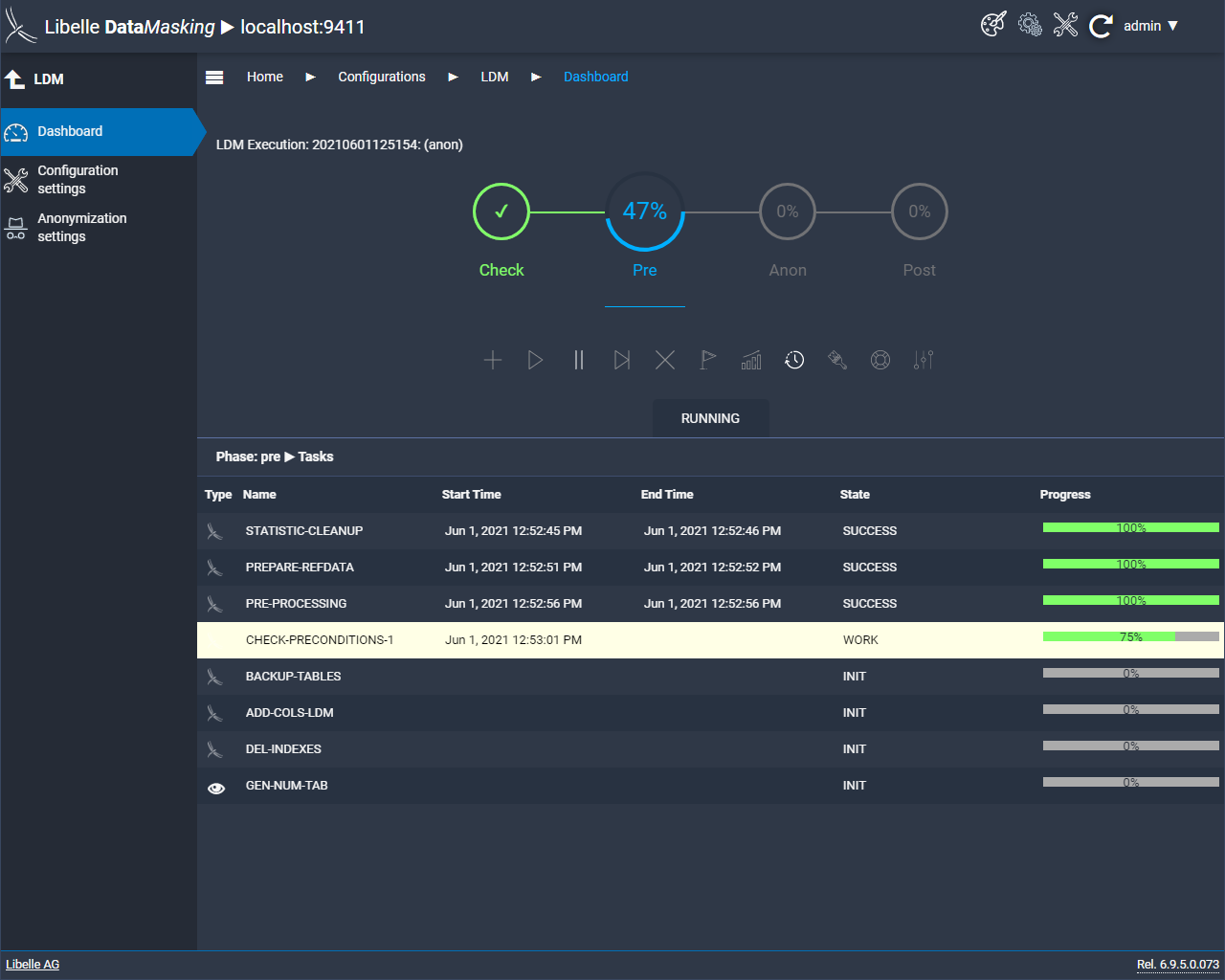Click the lifebuoy support icon

(880, 360)
